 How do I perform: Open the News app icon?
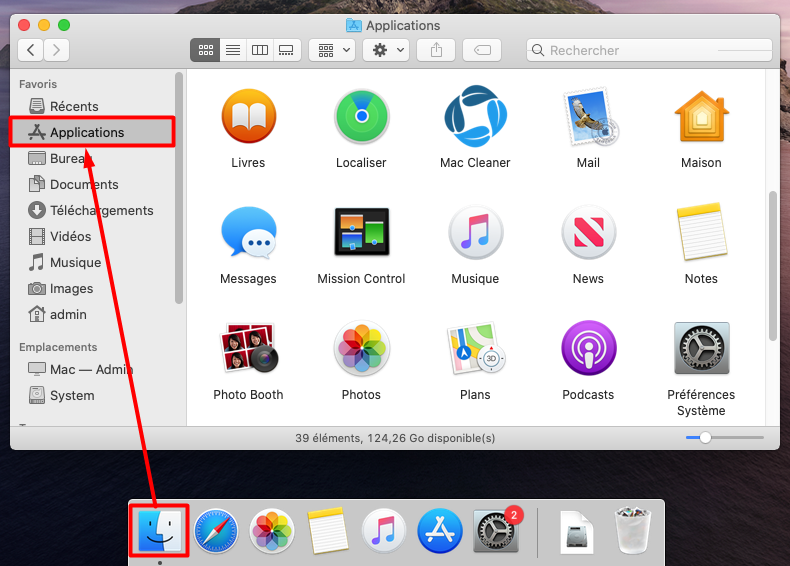588,232
